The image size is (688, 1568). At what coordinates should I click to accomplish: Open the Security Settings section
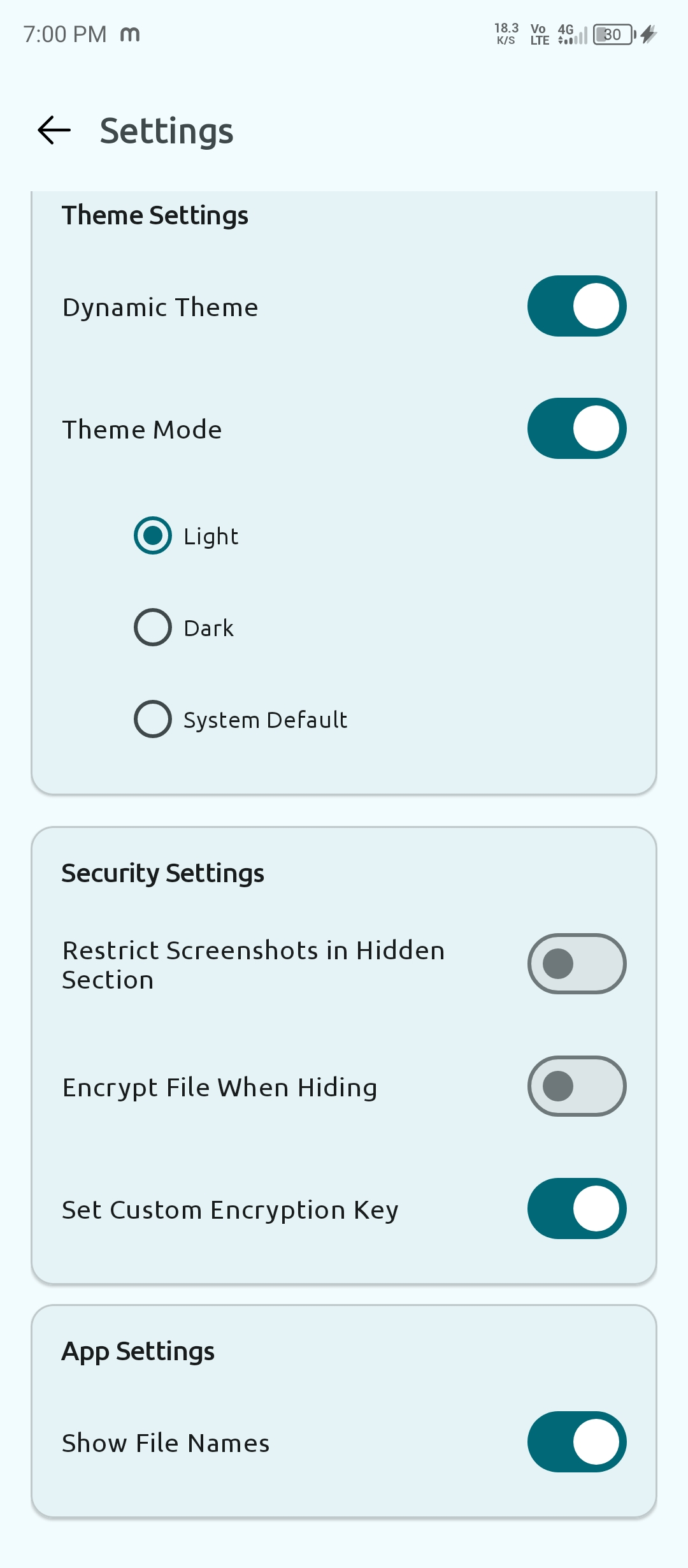pyautogui.click(x=163, y=873)
